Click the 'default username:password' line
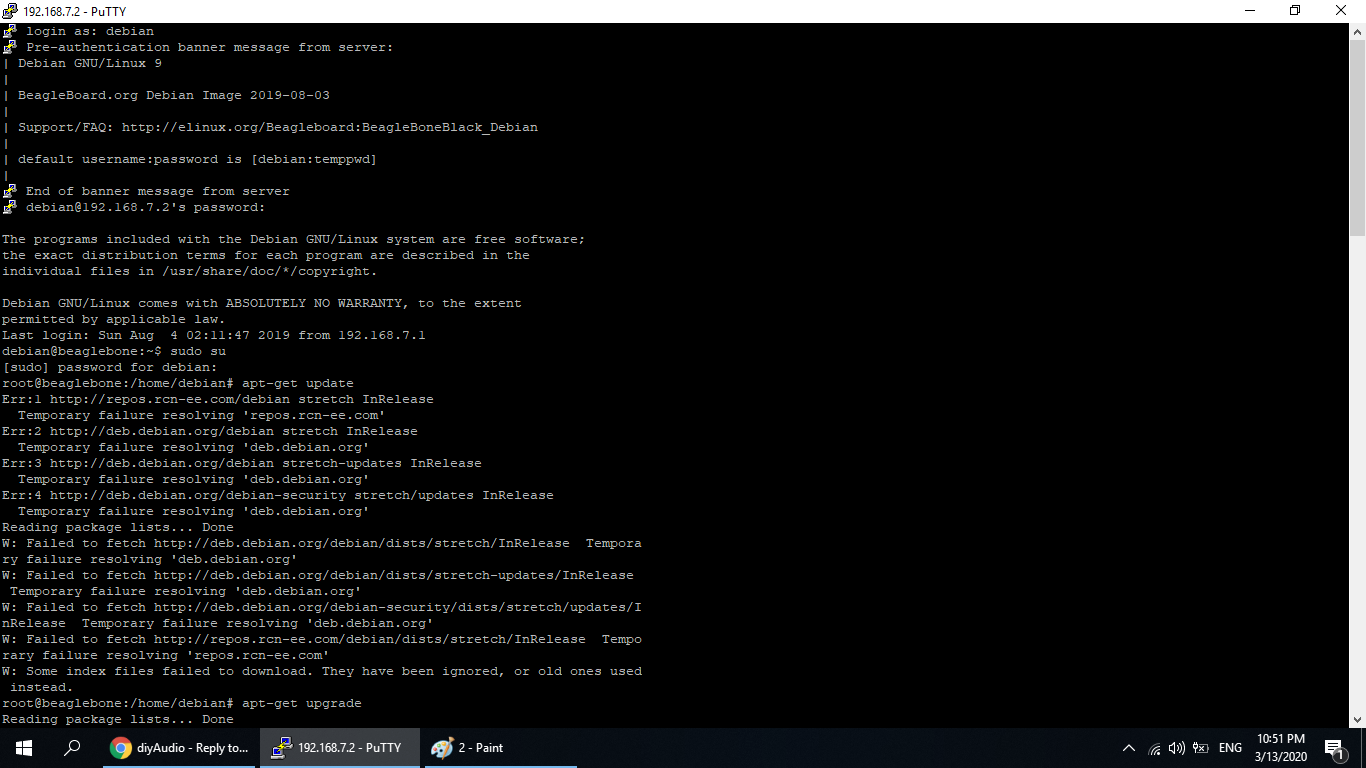This screenshot has height=768, width=1366. 197,159
